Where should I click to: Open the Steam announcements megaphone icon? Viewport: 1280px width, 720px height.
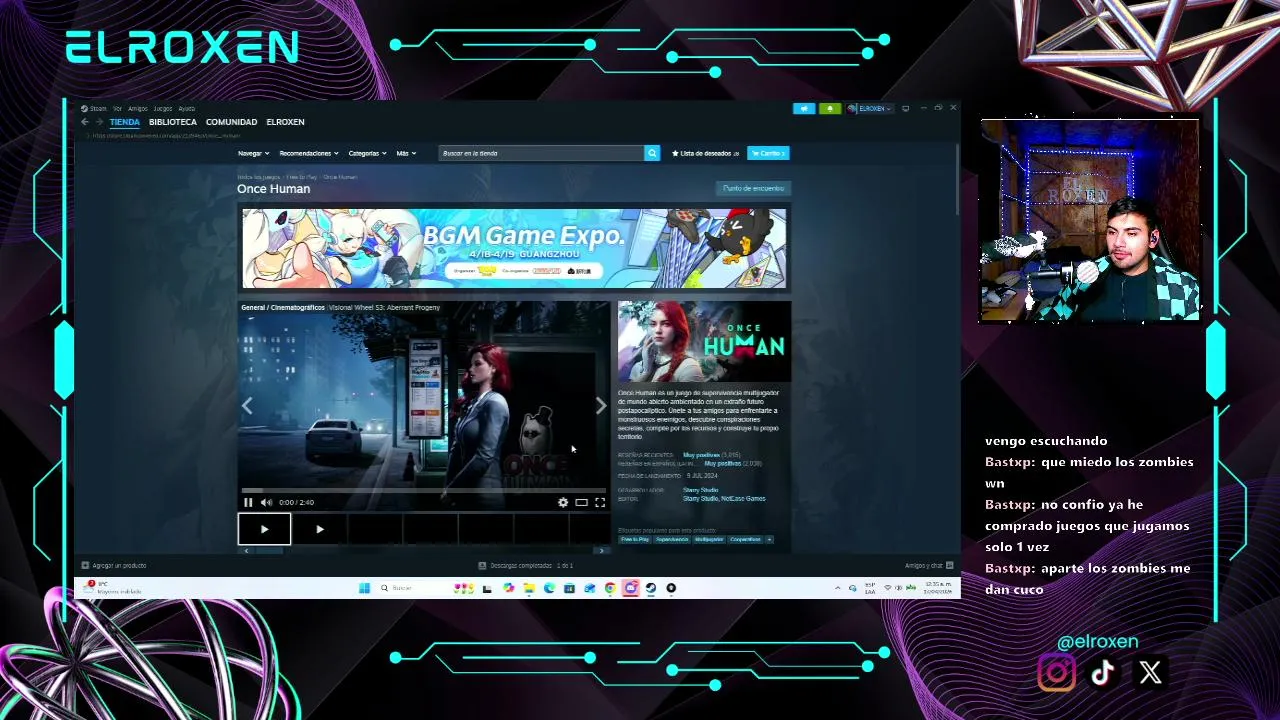coord(804,108)
